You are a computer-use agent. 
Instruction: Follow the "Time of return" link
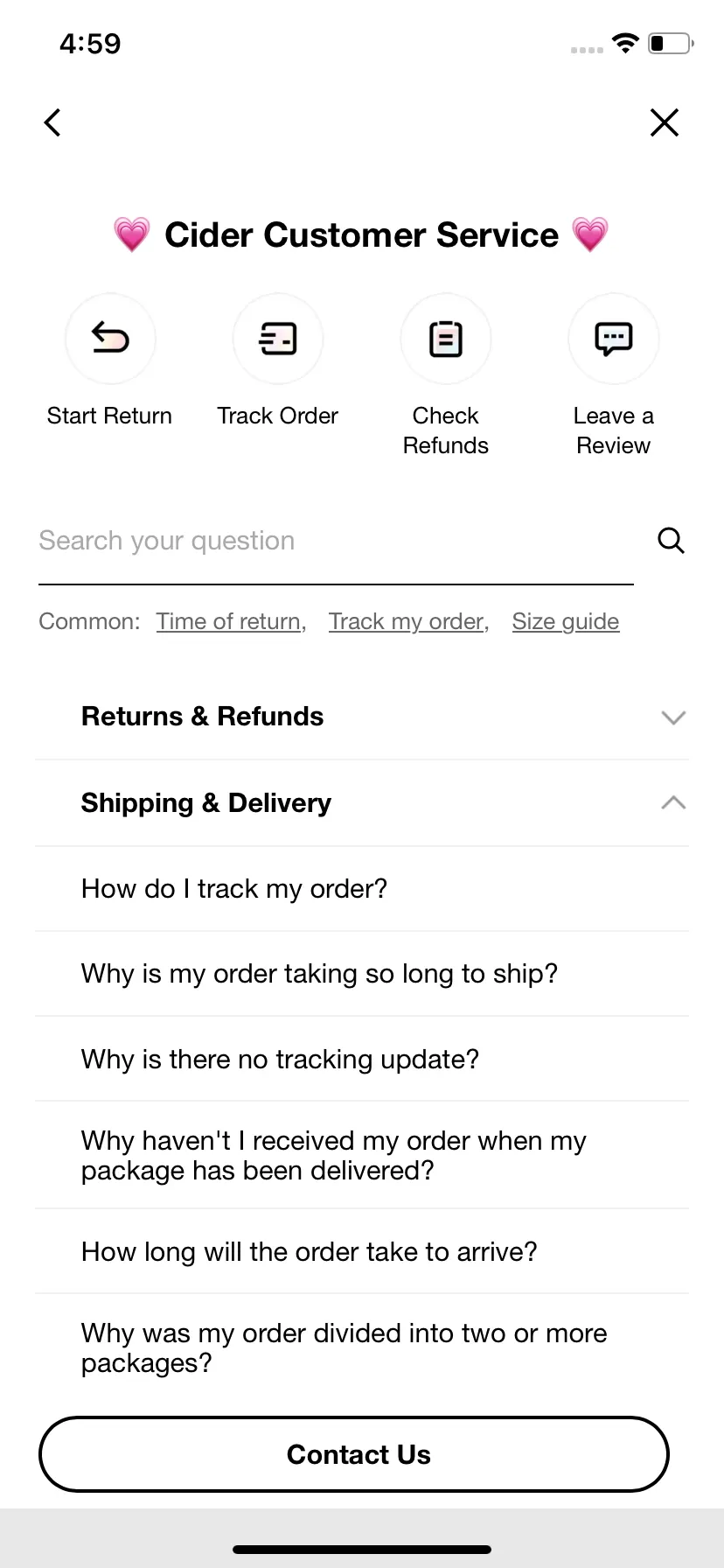pos(231,621)
